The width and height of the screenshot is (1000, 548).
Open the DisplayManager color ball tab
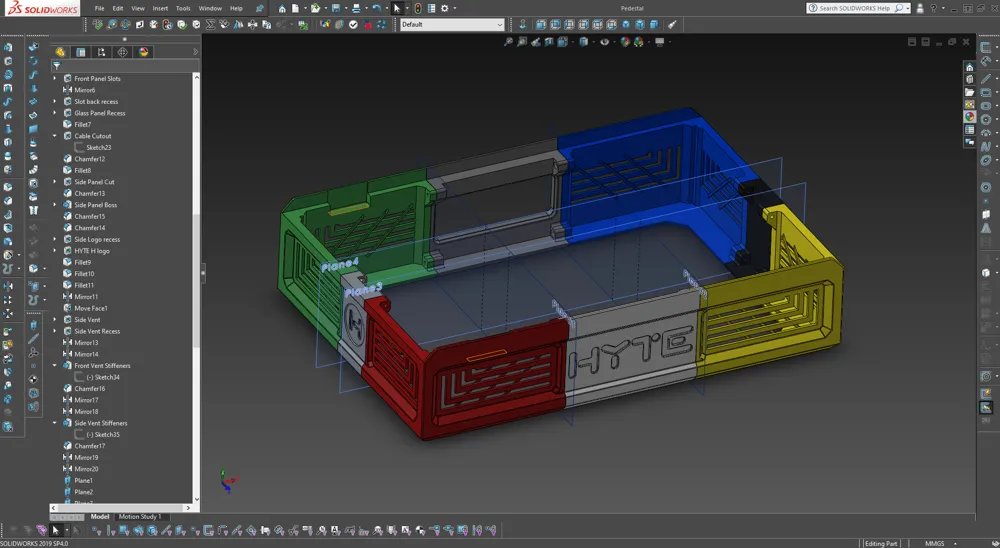point(143,52)
